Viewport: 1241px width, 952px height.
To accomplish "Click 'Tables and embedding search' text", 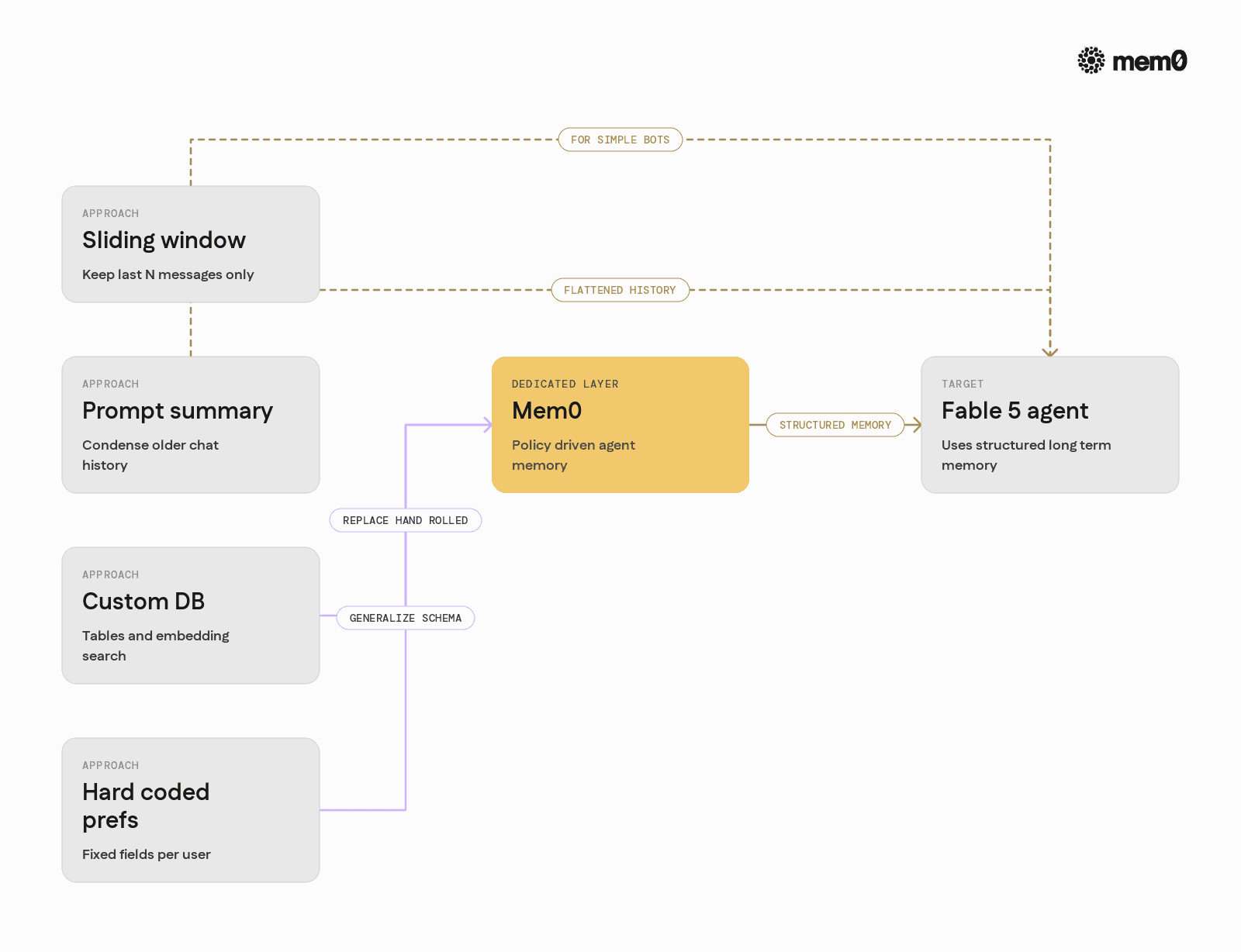I will pyautogui.click(x=156, y=646).
